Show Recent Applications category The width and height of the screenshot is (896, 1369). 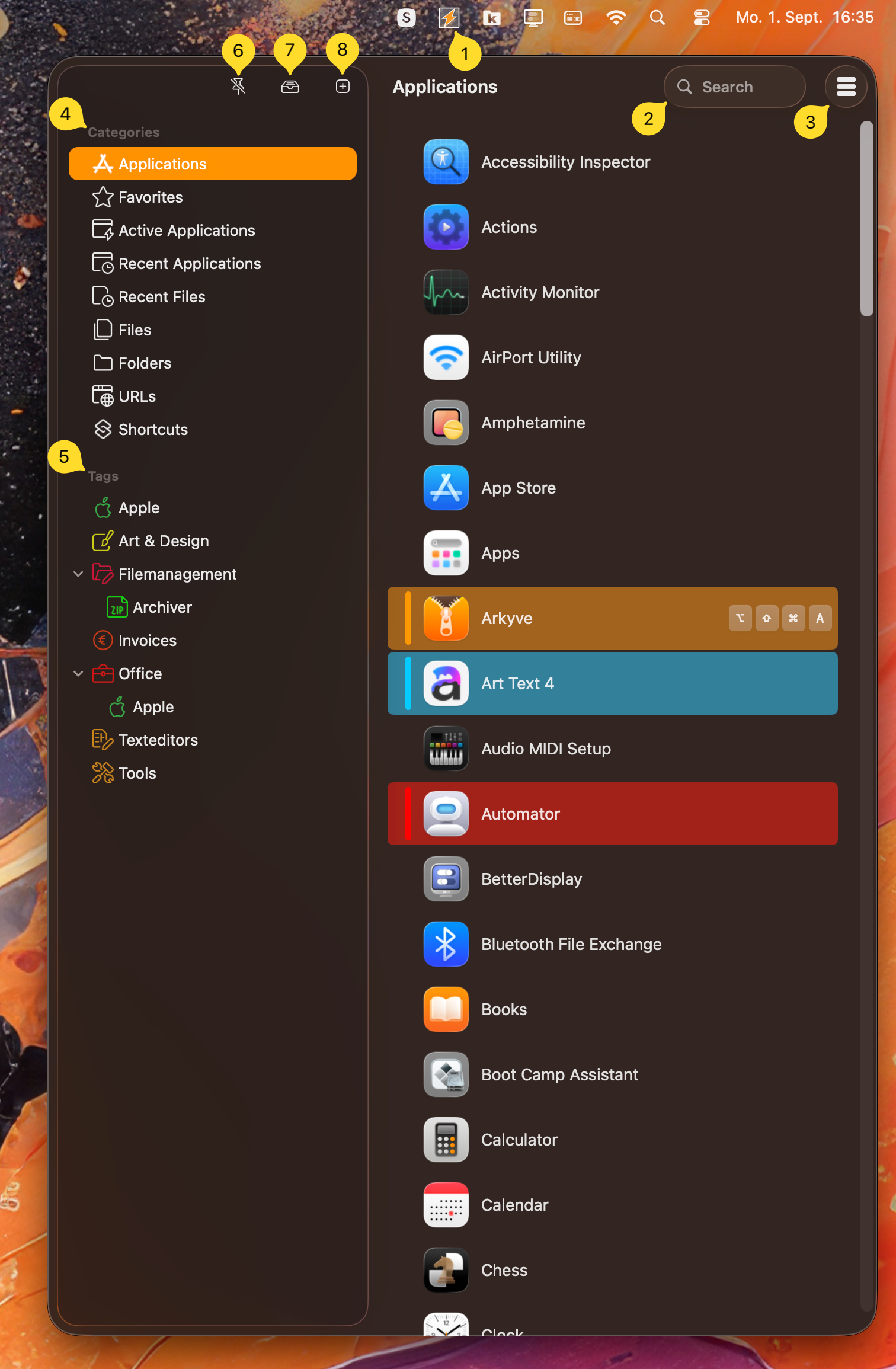(213, 263)
